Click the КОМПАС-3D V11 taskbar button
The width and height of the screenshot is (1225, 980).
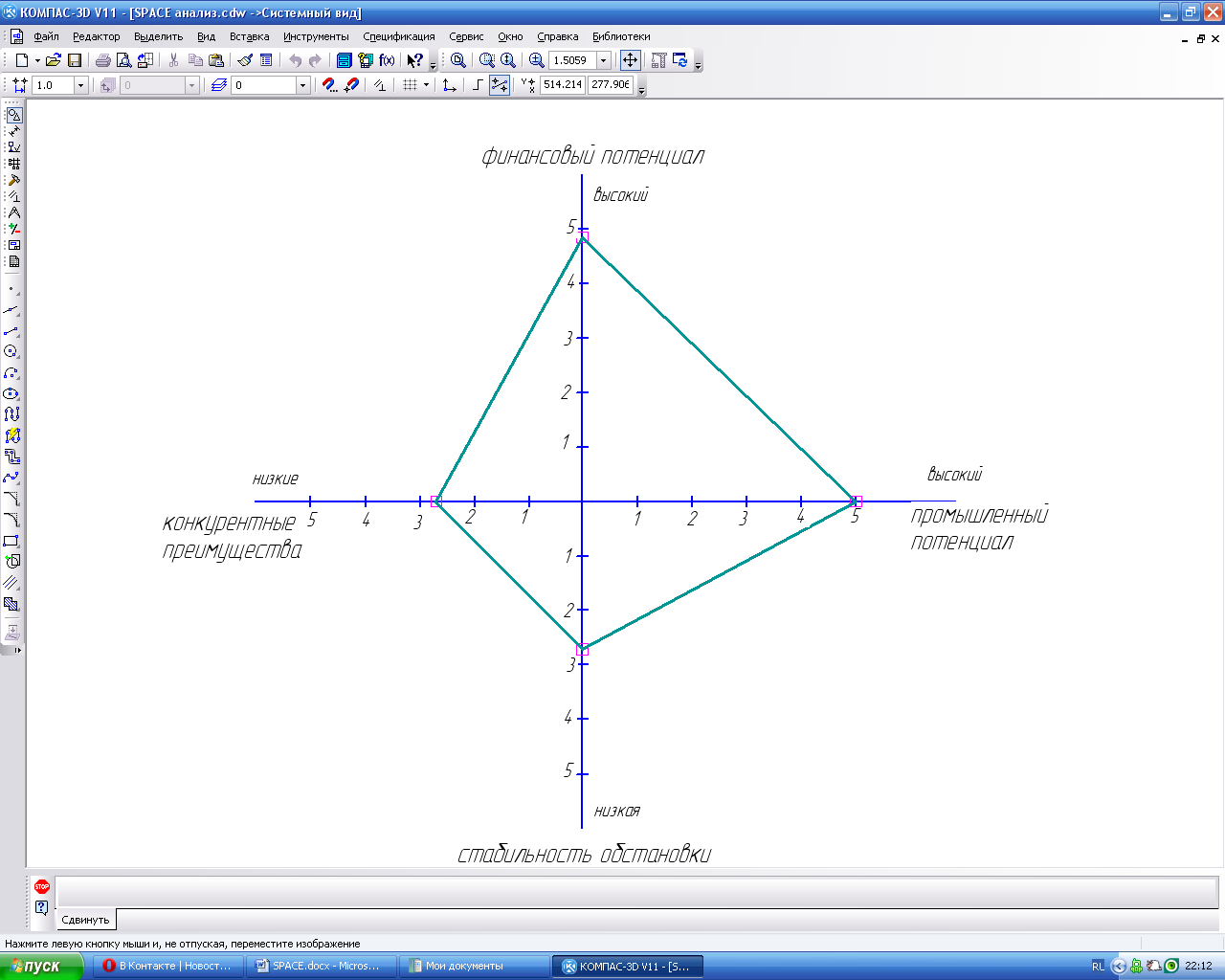628,966
